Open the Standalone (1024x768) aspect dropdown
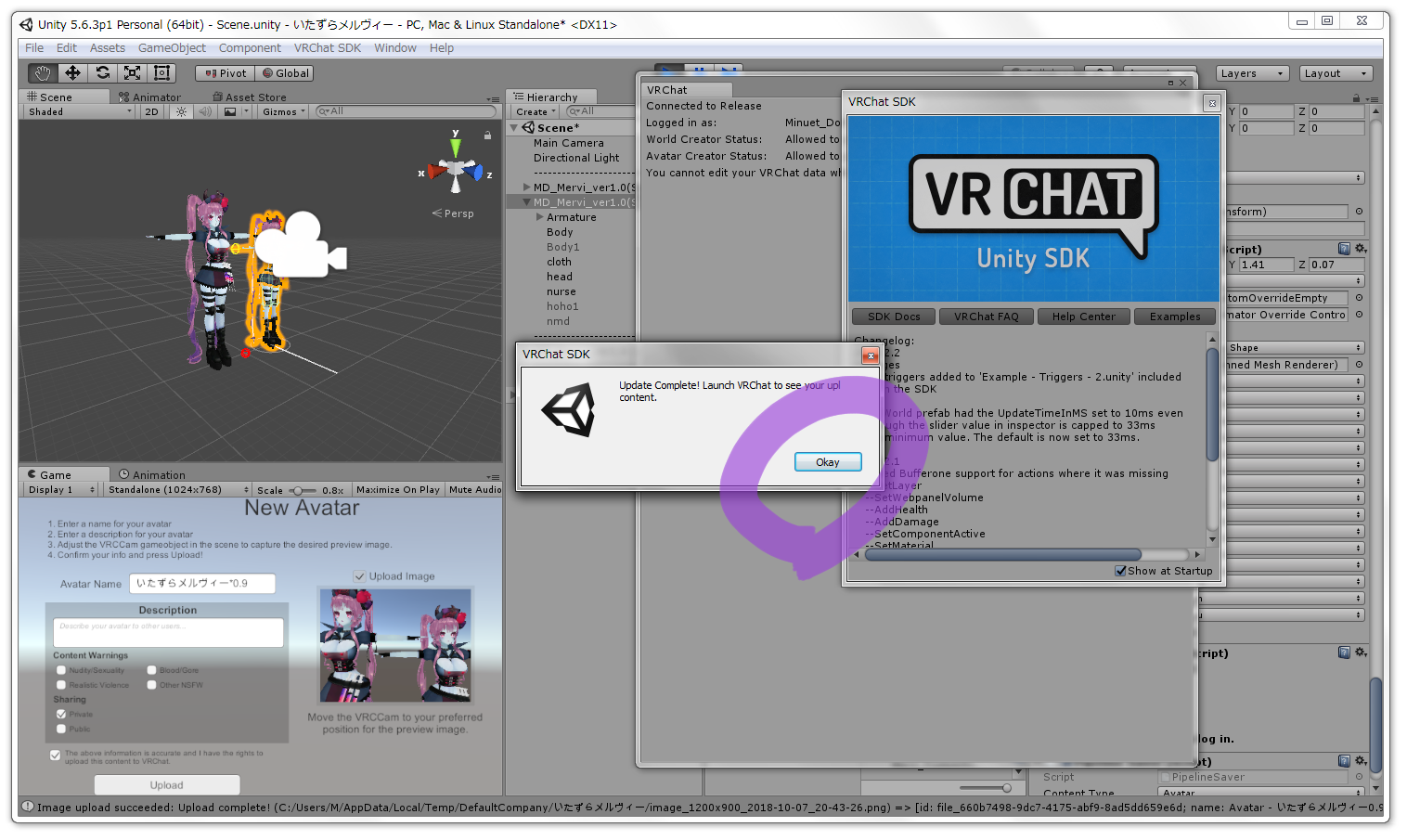Screen dimensions: 1407x840 point(178,489)
